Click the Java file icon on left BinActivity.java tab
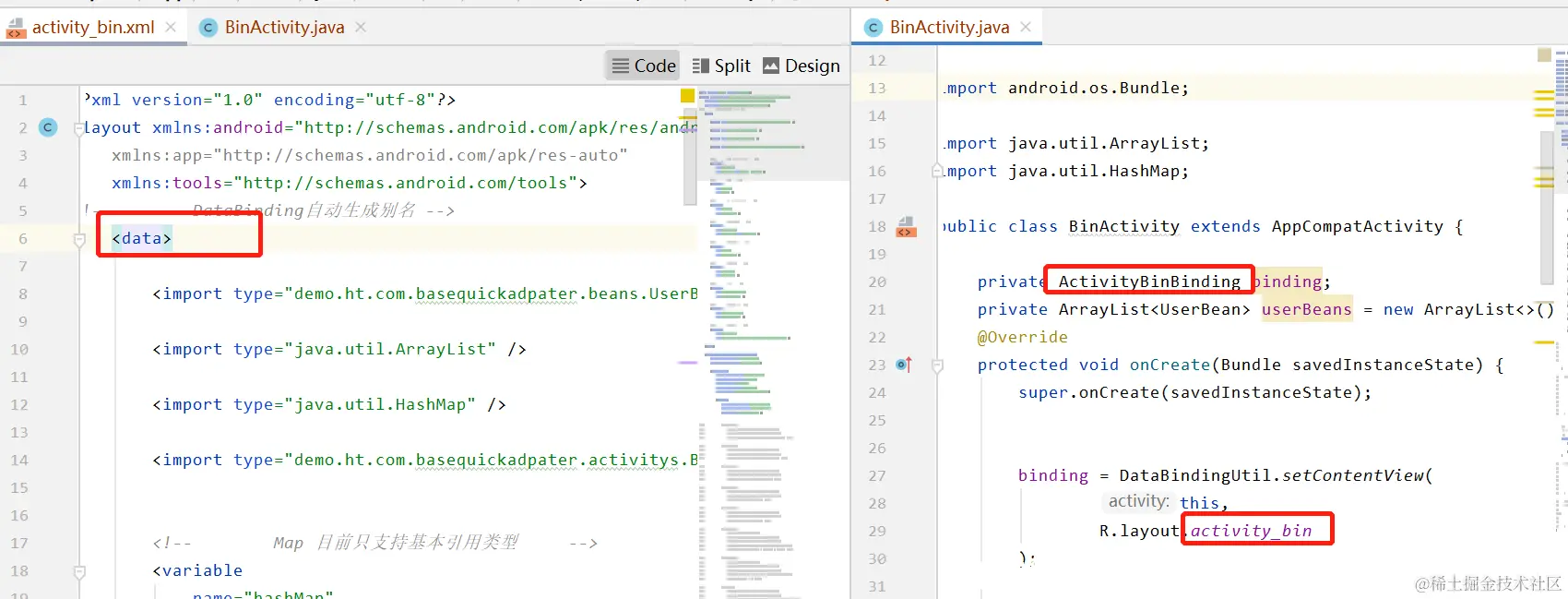Screen dimensions: 1568x599 (x=208, y=28)
